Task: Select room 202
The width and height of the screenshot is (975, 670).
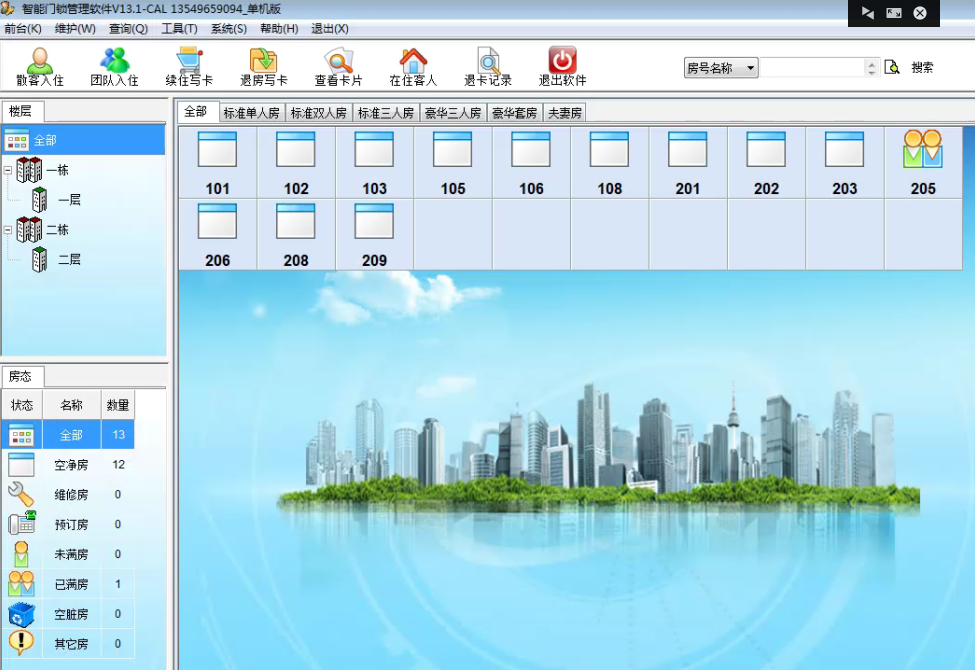Action: click(766, 163)
